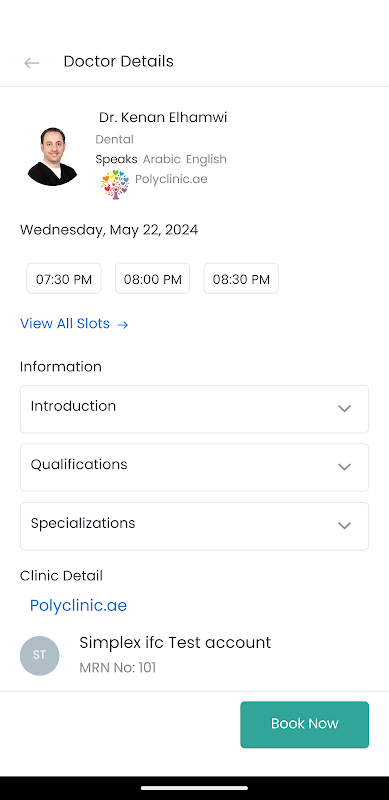Tap Dr. Kenan Elhamwi's profile photo
Screen dimensions: 389x800
click(52, 156)
